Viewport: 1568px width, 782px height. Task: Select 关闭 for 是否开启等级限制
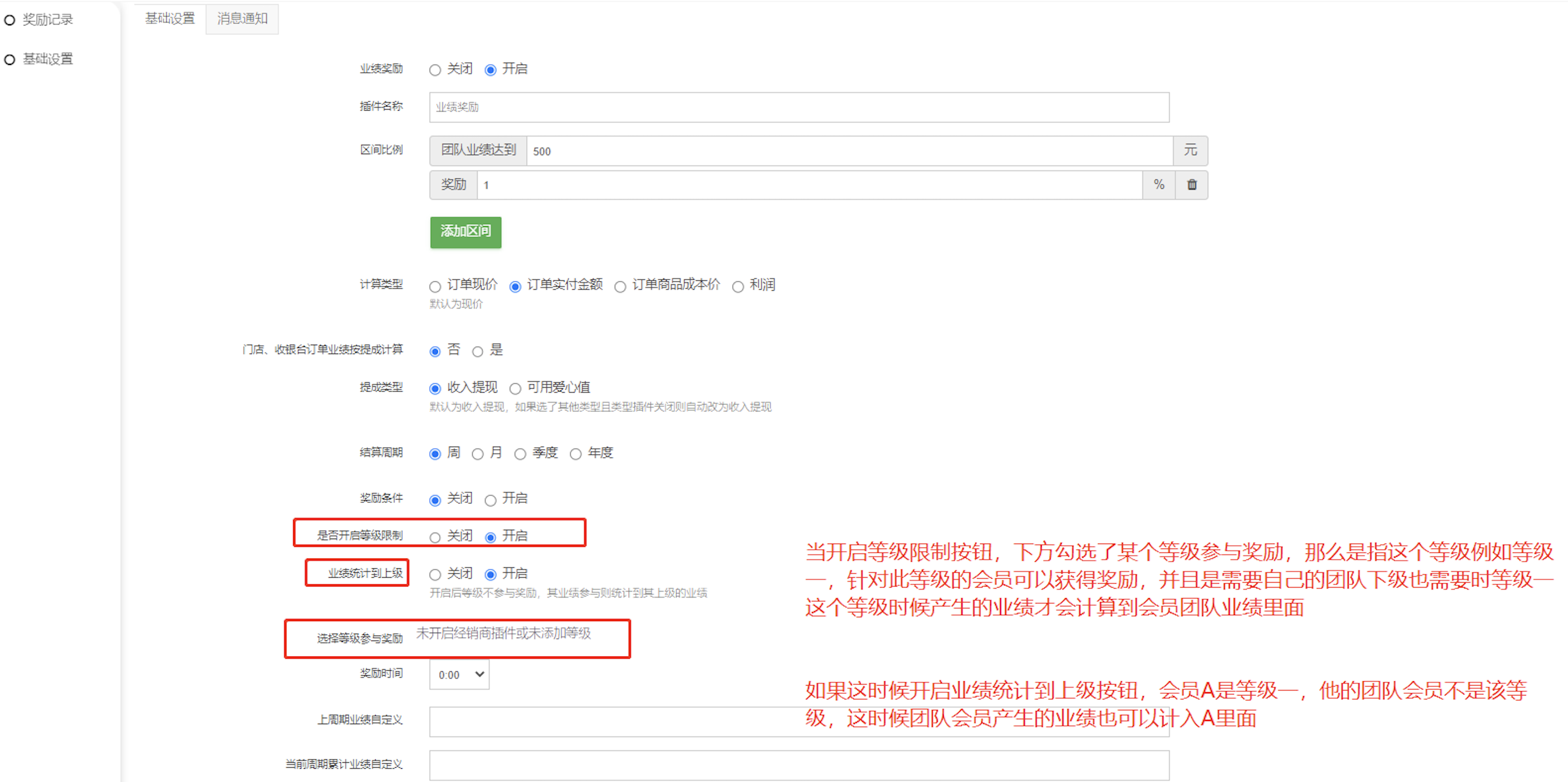pyautogui.click(x=435, y=537)
